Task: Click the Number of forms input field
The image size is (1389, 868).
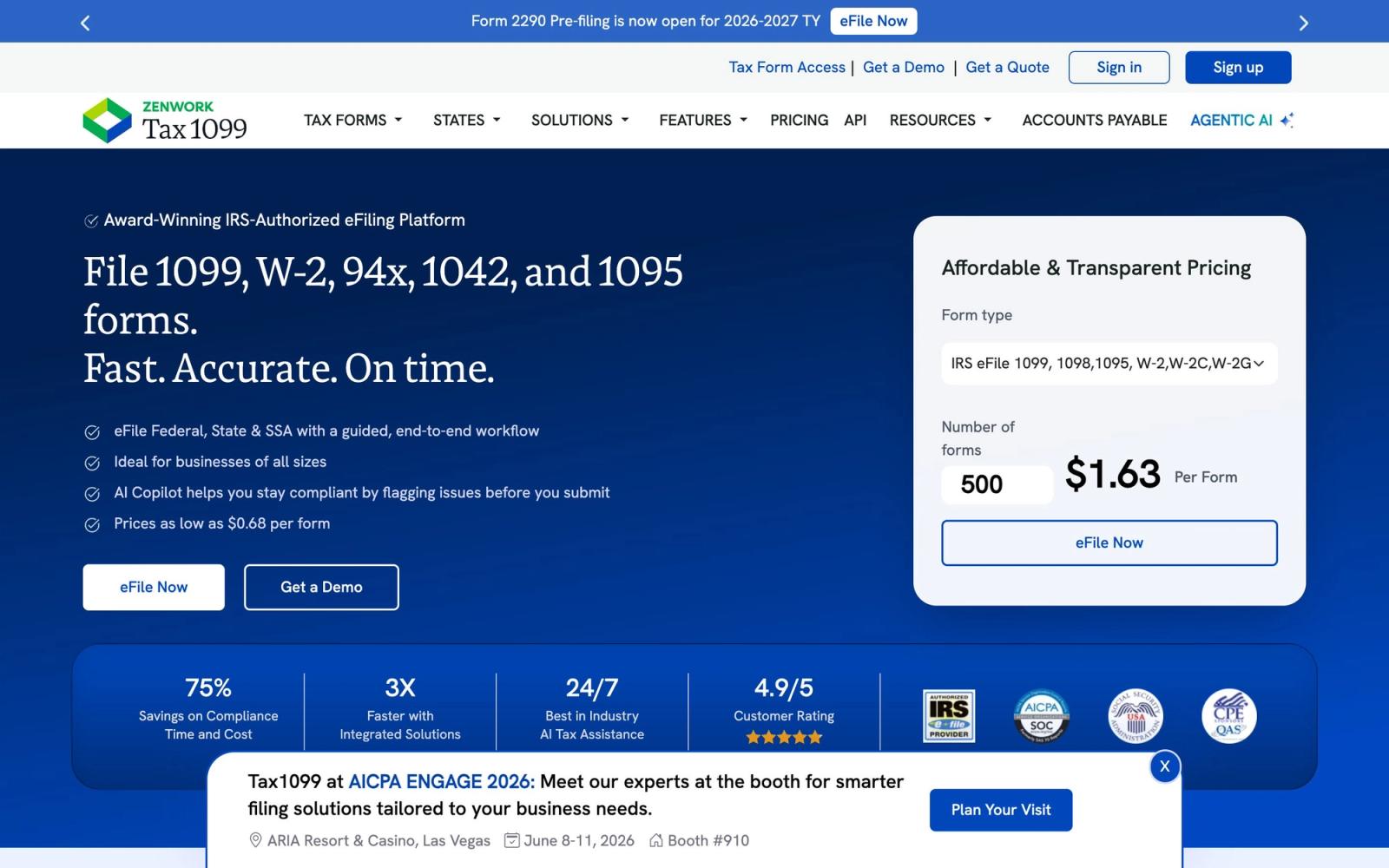Action: coord(997,484)
